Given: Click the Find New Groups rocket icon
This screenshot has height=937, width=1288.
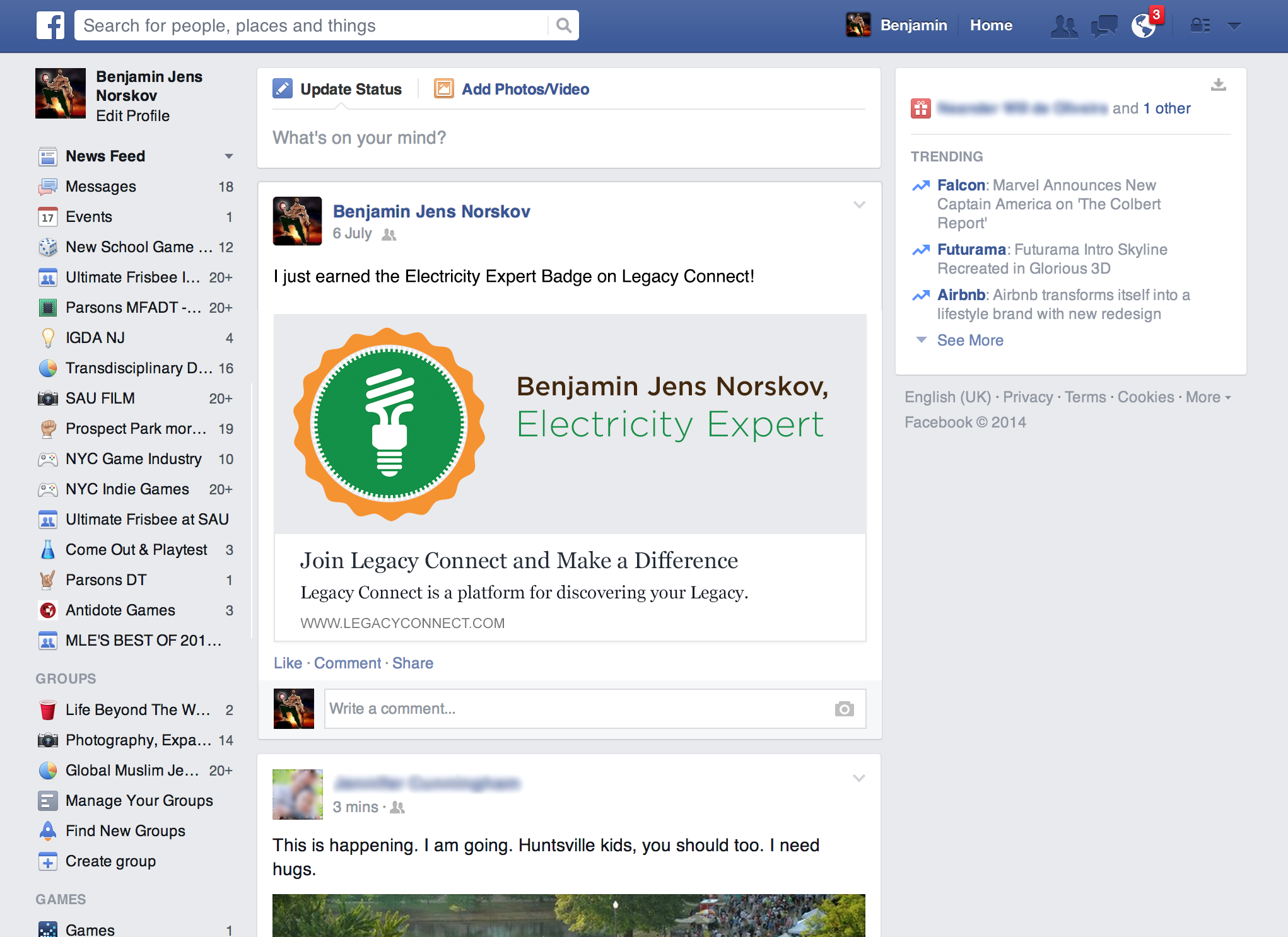Looking at the screenshot, I should pos(48,831).
